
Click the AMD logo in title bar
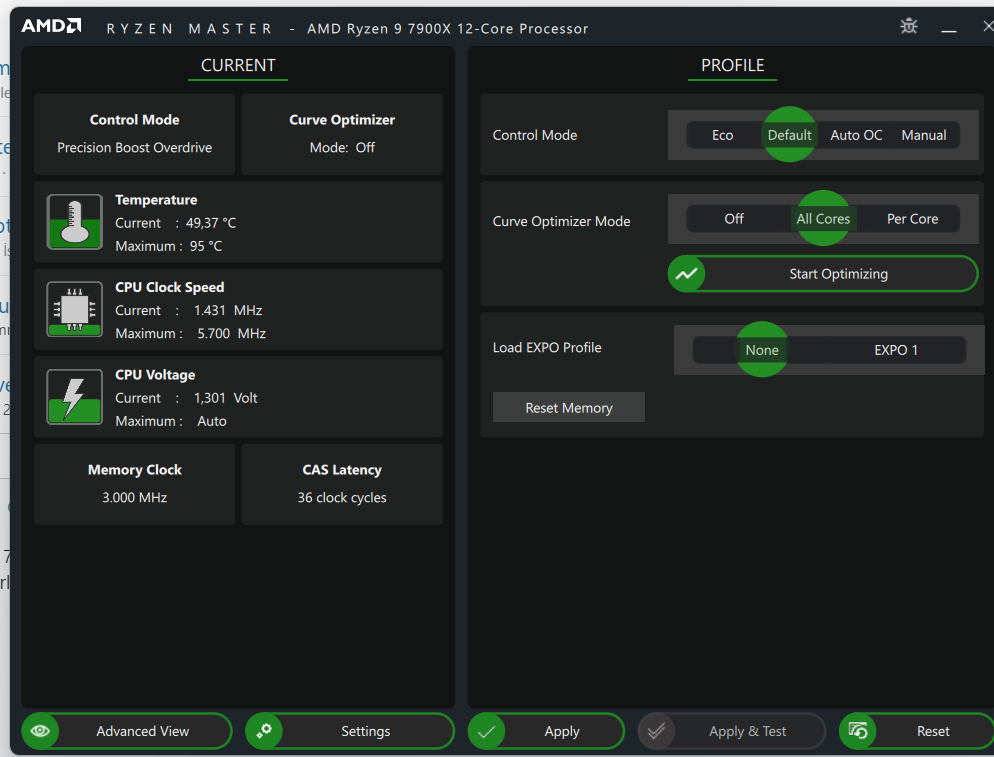click(51, 26)
